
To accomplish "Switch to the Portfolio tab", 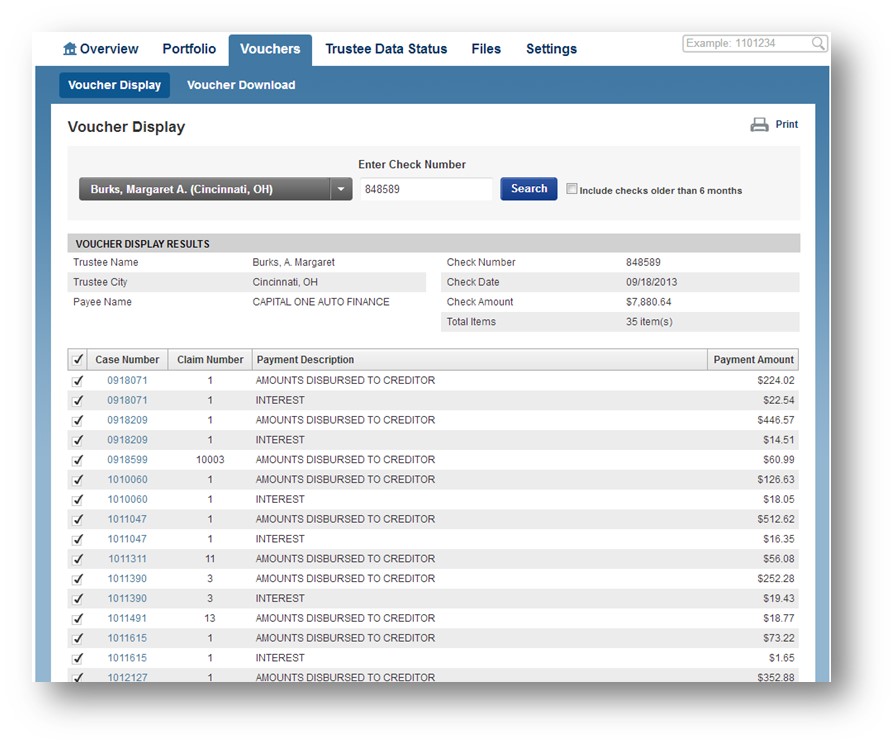I will coord(189,49).
